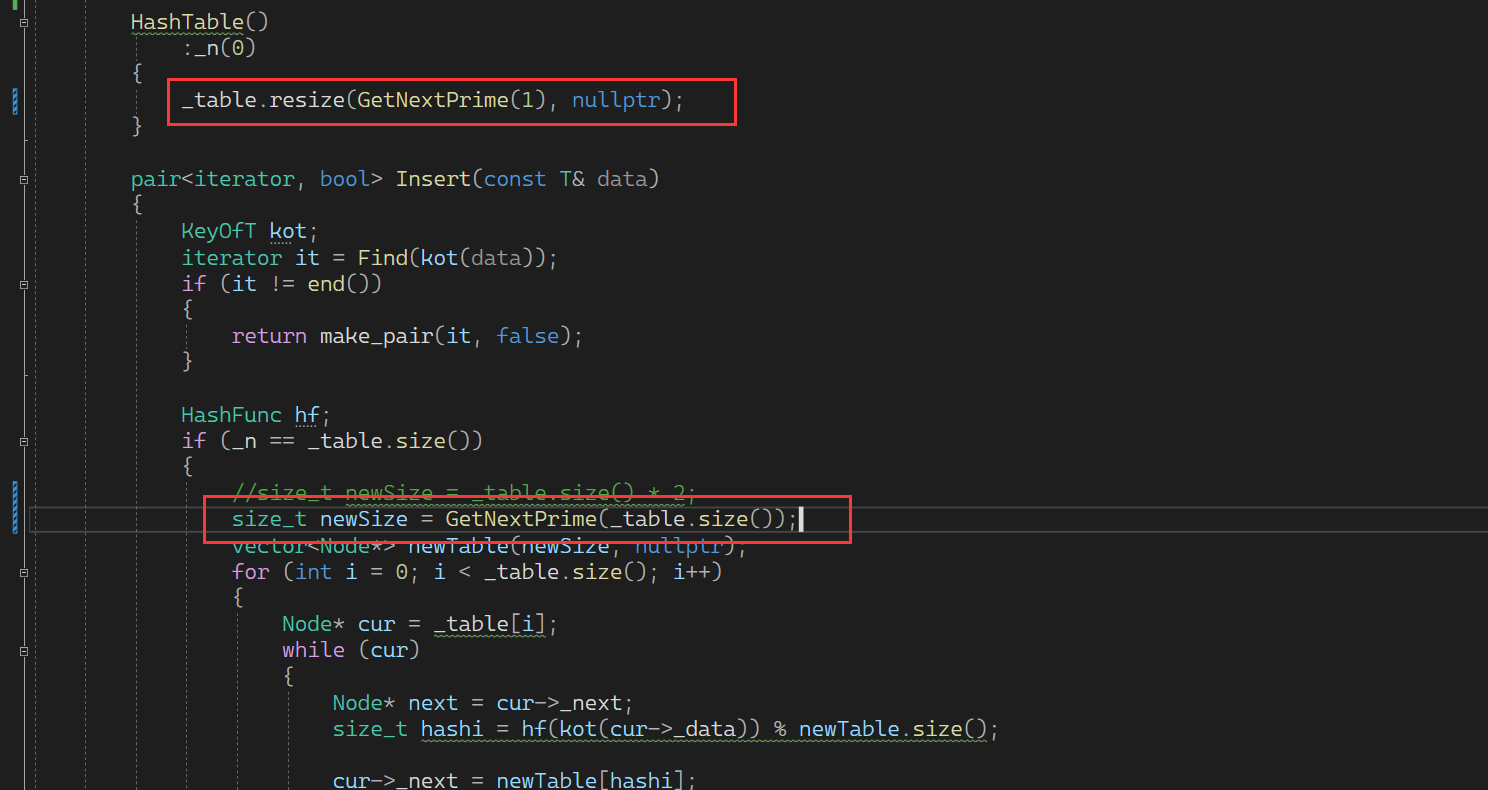Click 'next' in the 'Node* next' declaration
The height and width of the screenshot is (790, 1488).
coord(433,703)
